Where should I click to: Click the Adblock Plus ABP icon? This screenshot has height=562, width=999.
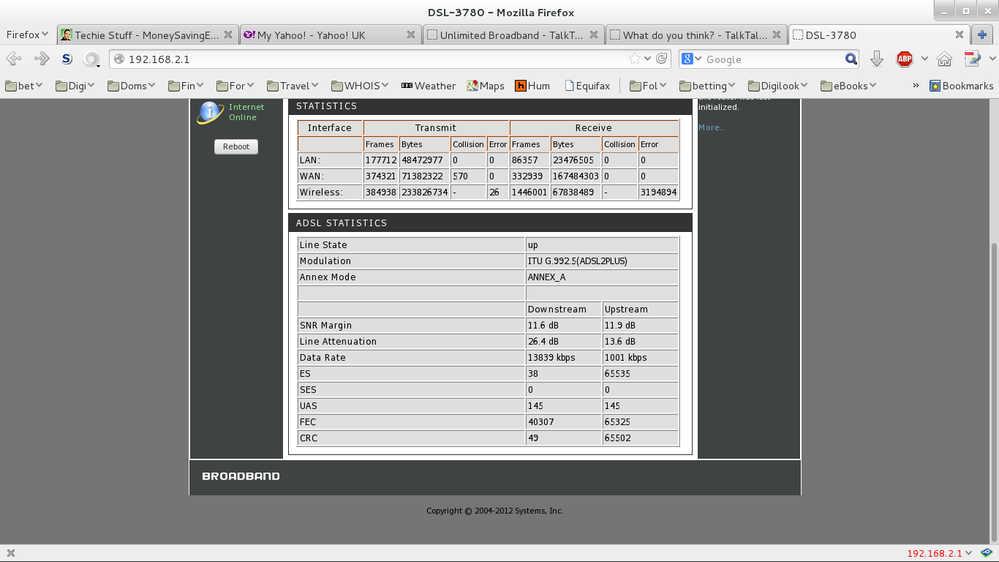[905, 59]
